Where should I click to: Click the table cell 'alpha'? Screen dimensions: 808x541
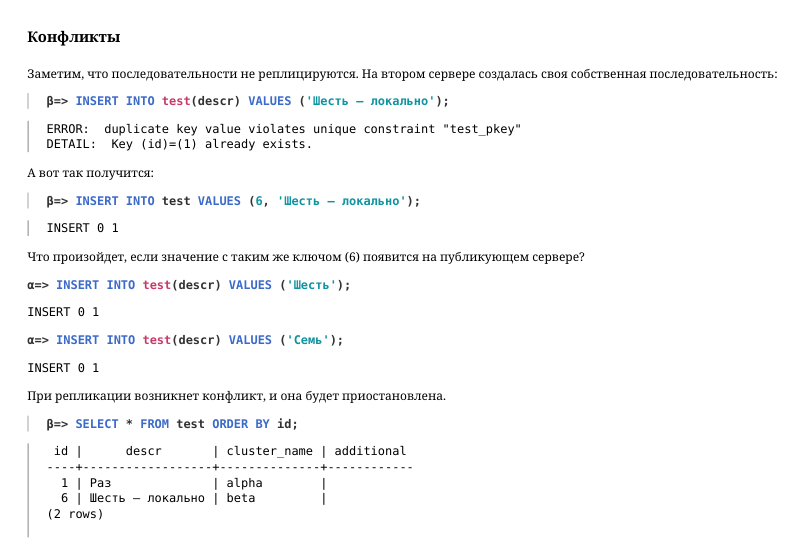(244, 483)
